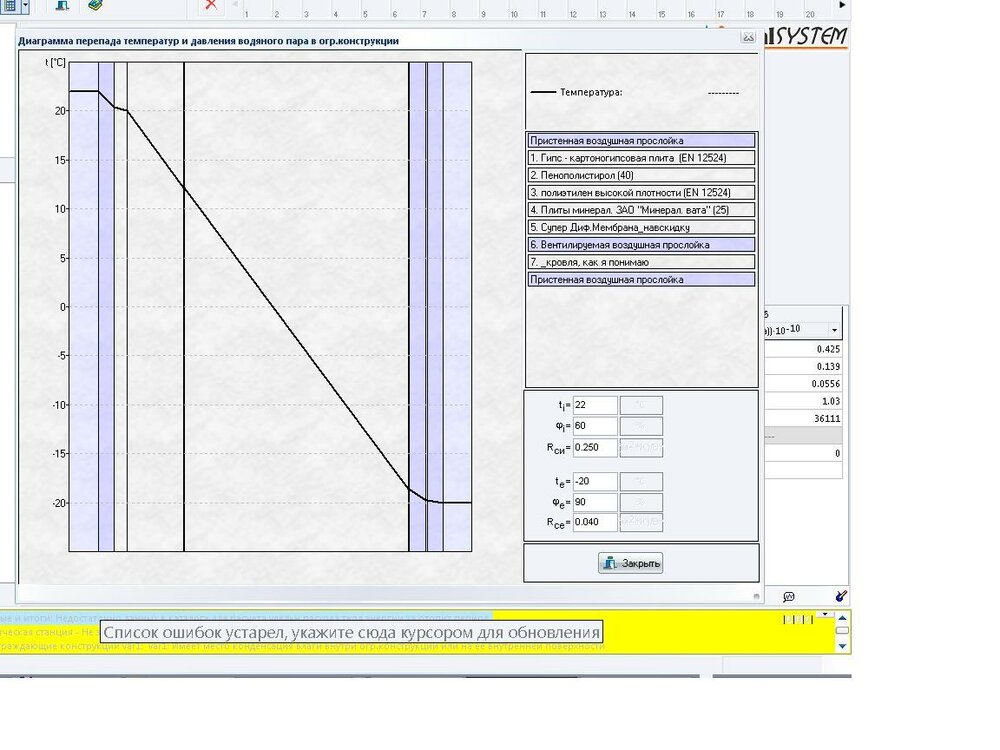
Task: Click the φe exterior humidity field
Action: coord(594,501)
